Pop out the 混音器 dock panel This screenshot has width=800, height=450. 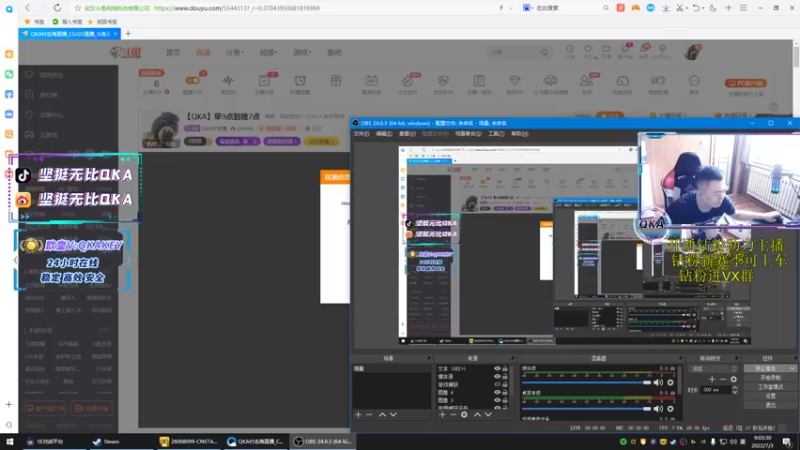[x=681, y=358]
